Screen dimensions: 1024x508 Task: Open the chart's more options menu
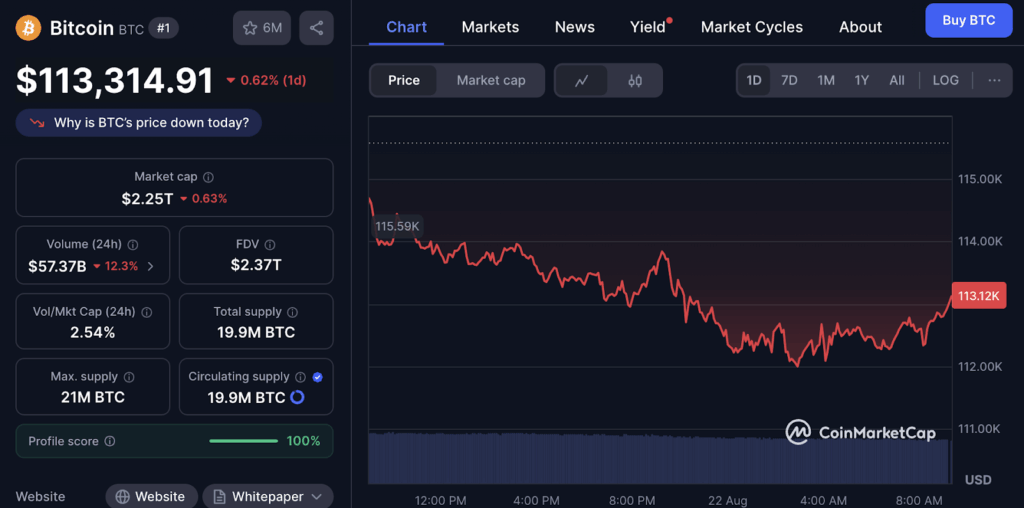993,80
